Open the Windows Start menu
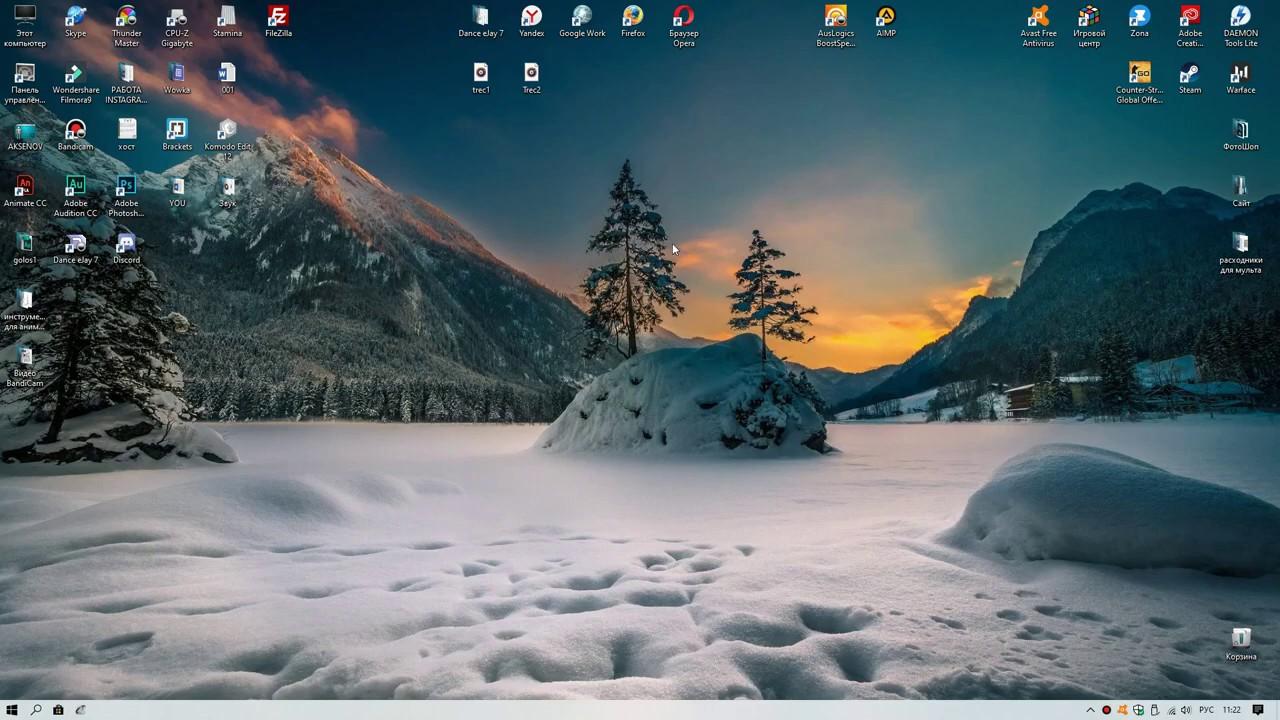 [13, 710]
